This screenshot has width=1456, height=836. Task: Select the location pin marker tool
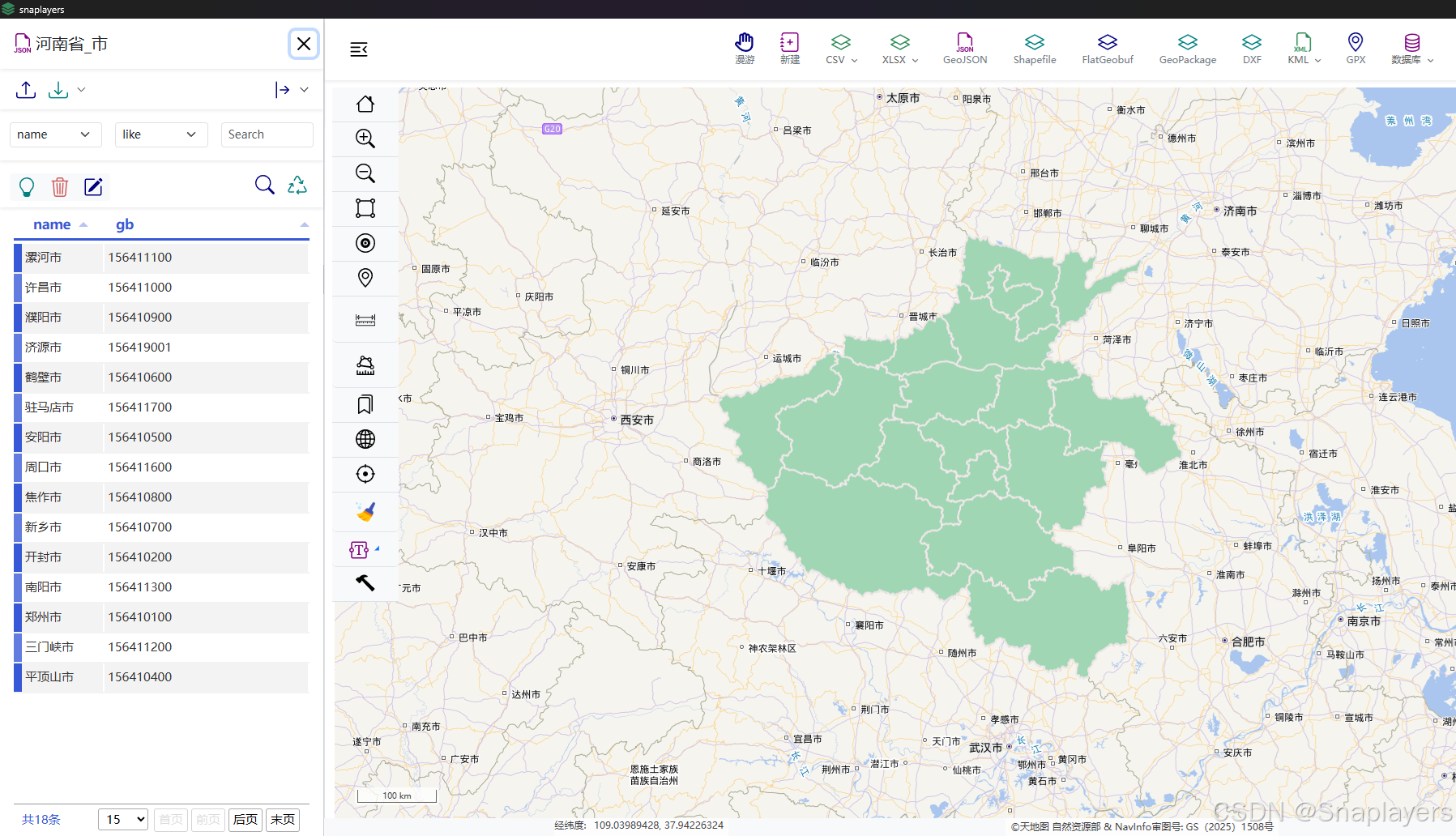[365, 278]
